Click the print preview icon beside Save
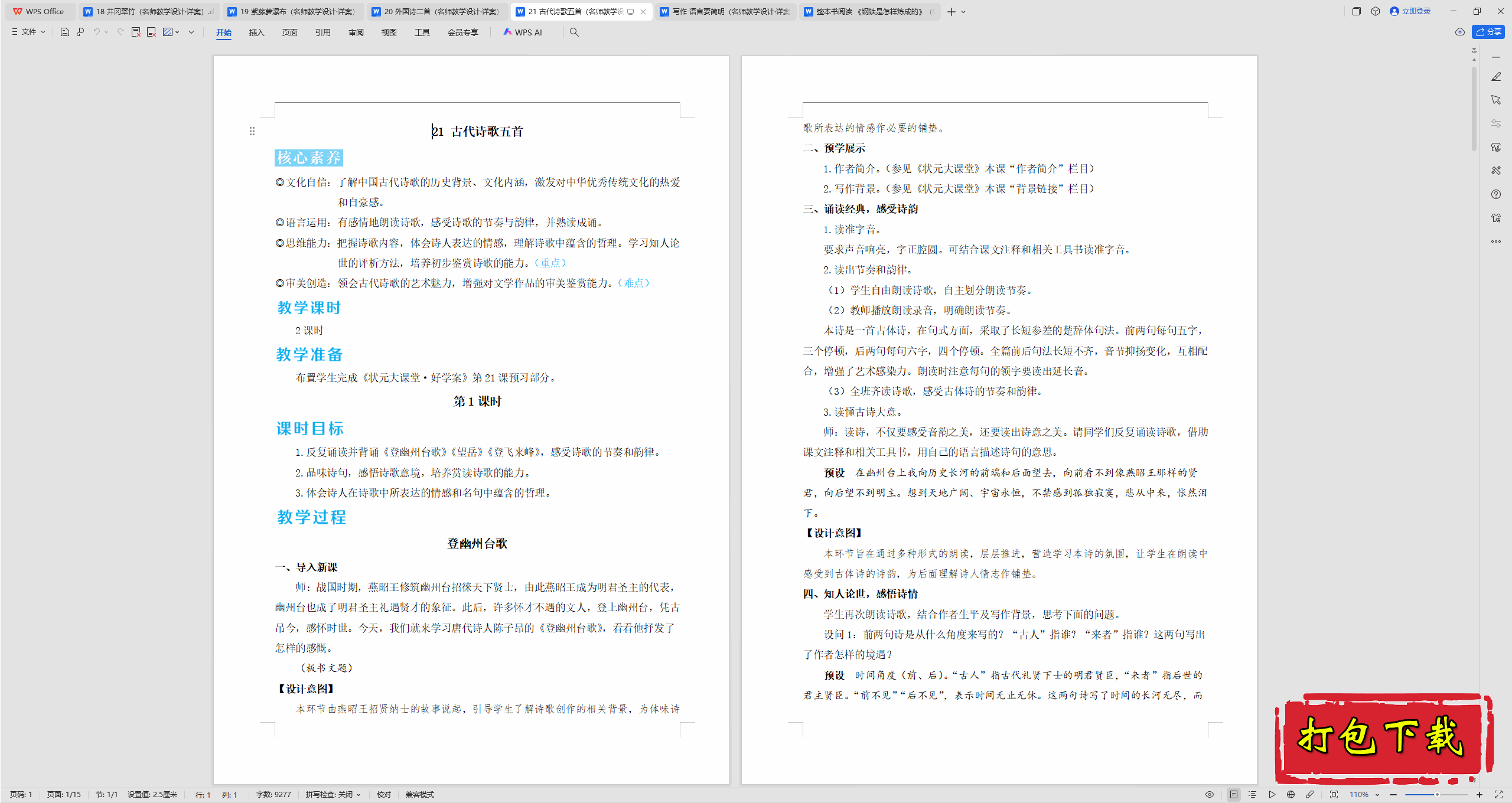The height and width of the screenshot is (803, 1512). (x=80, y=32)
